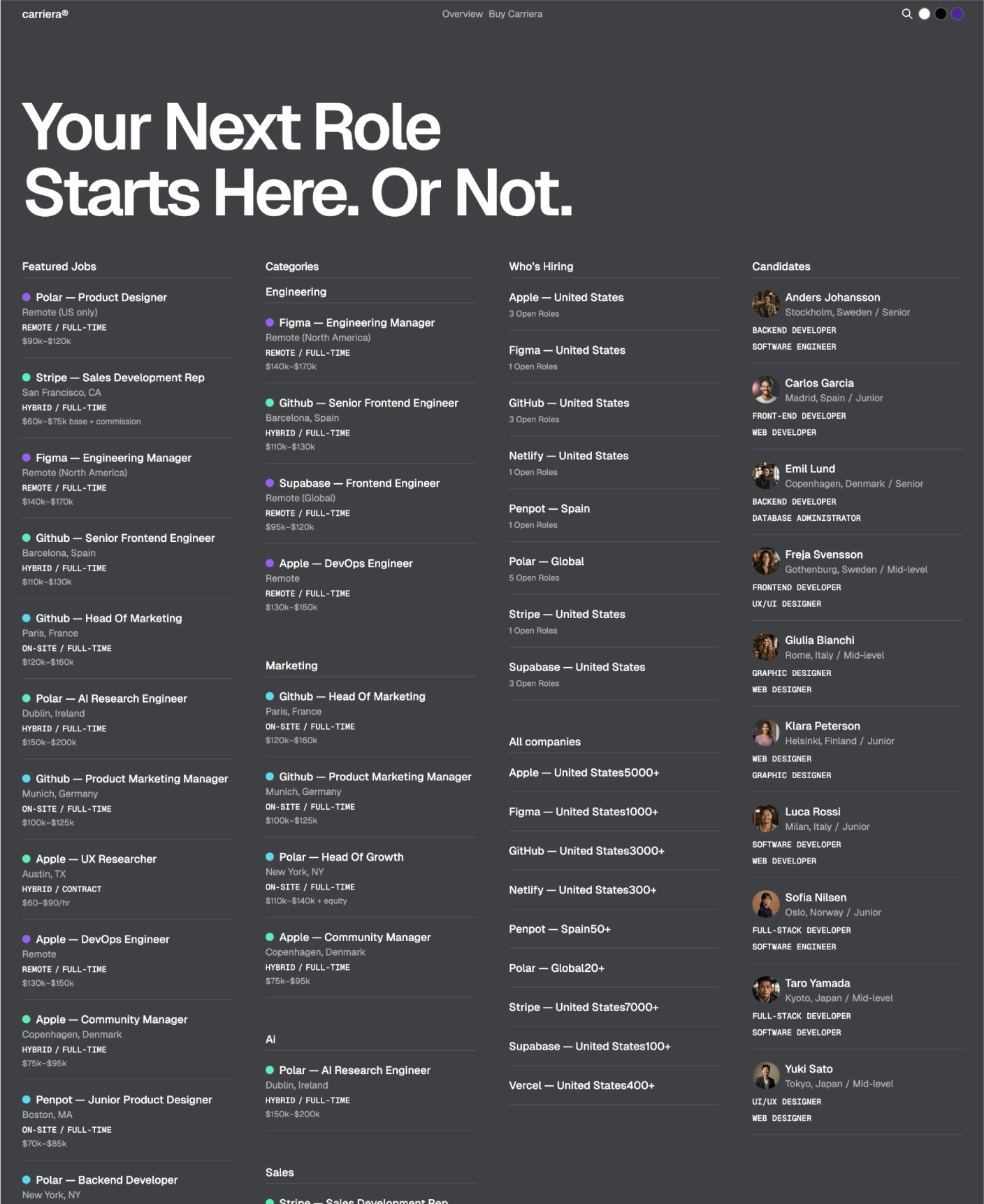Switch to the white color theme
The width and height of the screenshot is (984, 1204).
924,14
